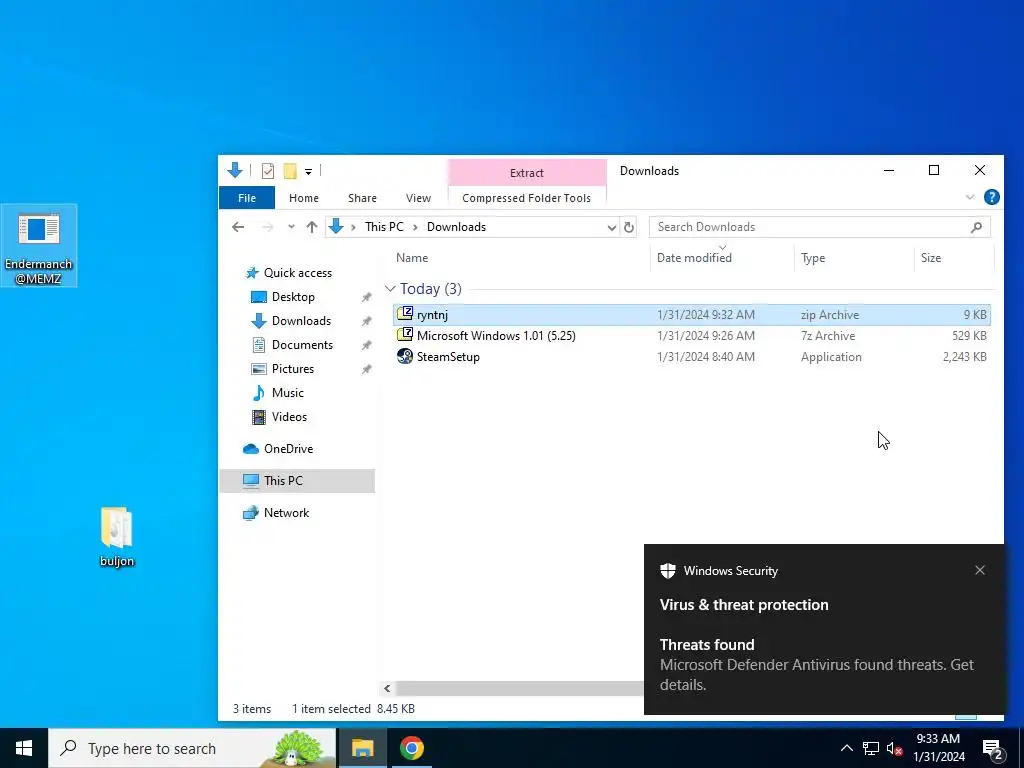Open Downloads in the navigation pane
This screenshot has width=1024, height=768.
pos(301,321)
